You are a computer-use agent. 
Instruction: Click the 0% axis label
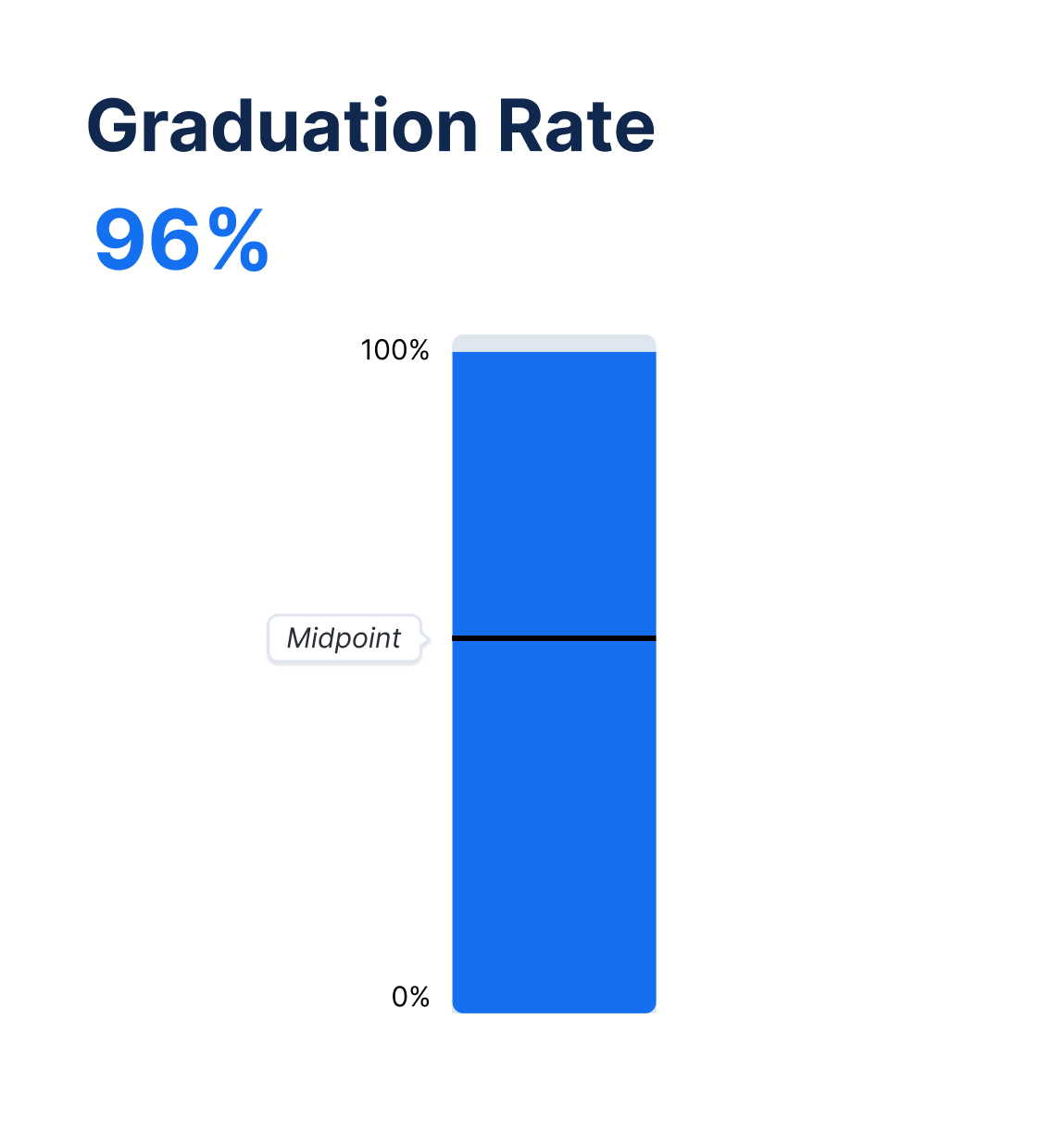tap(410, 997)
